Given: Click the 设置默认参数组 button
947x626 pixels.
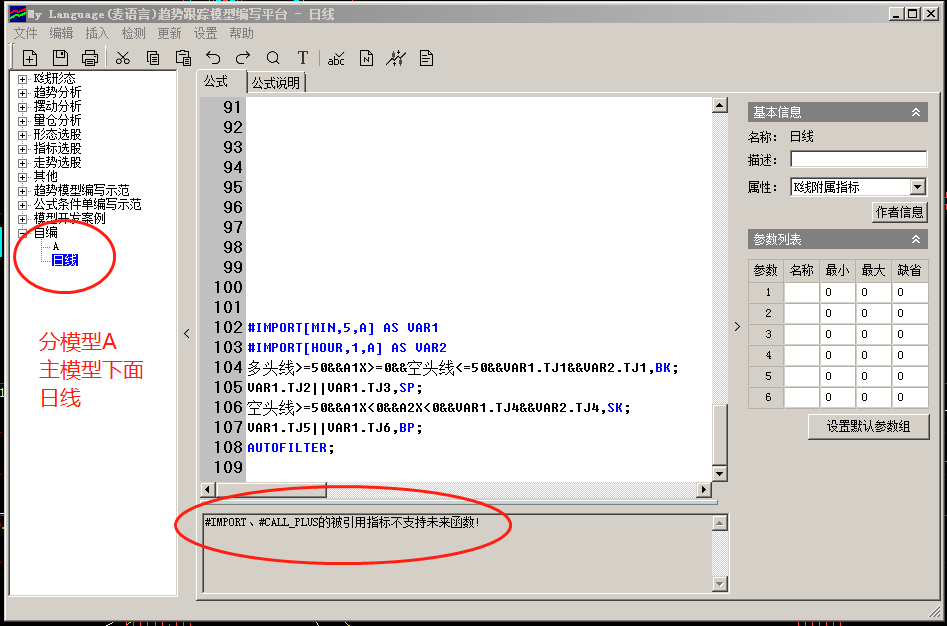Looking at the screenshot, I should pyautogui.click(x=868, y=427).
